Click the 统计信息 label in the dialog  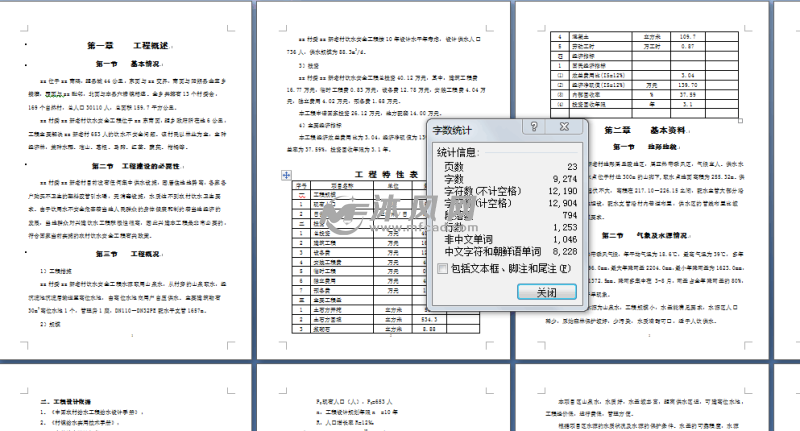(457, 152)
